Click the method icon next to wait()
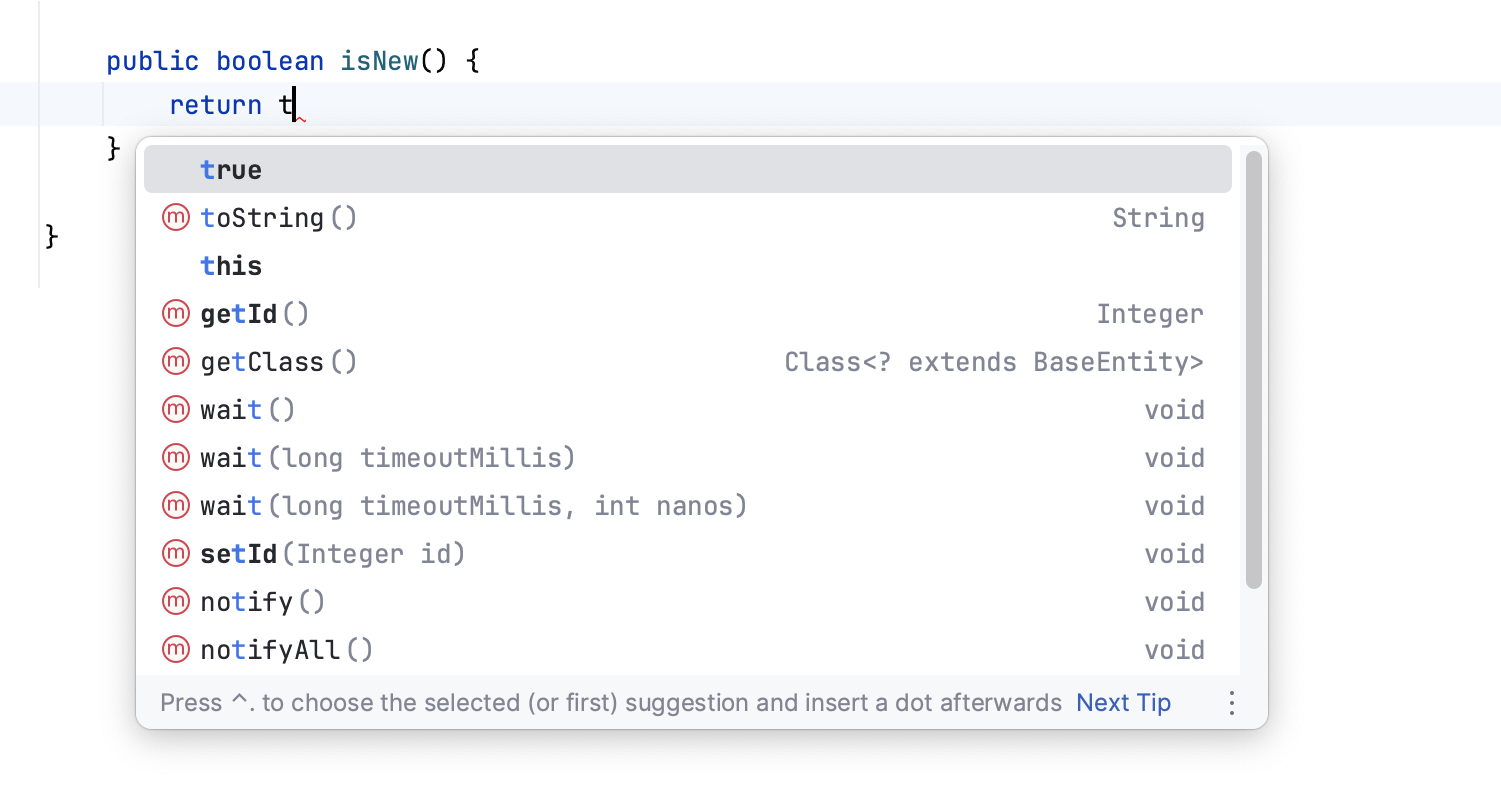 pos(175,409)
